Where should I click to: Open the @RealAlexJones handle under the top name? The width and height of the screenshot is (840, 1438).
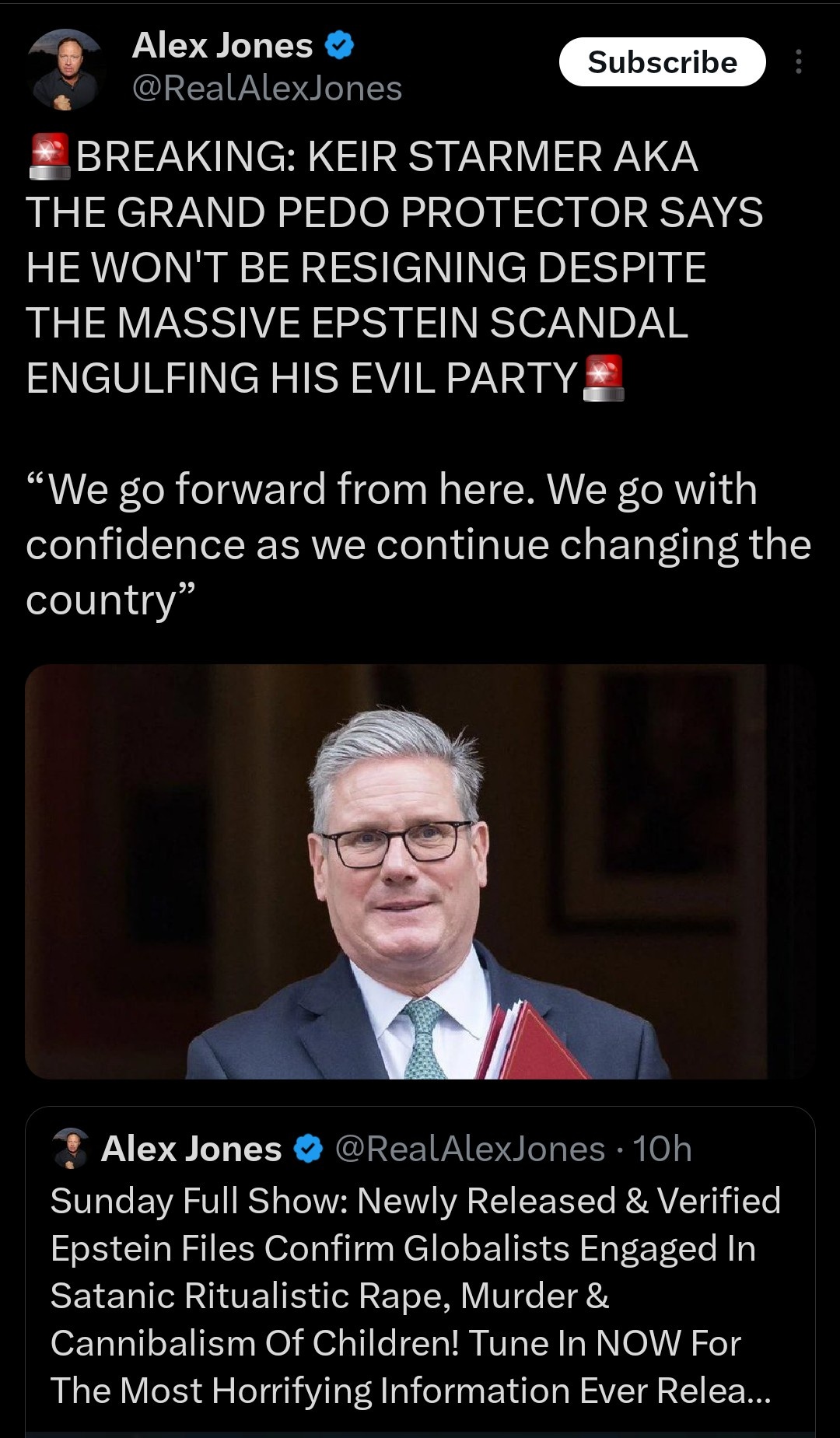267,89
